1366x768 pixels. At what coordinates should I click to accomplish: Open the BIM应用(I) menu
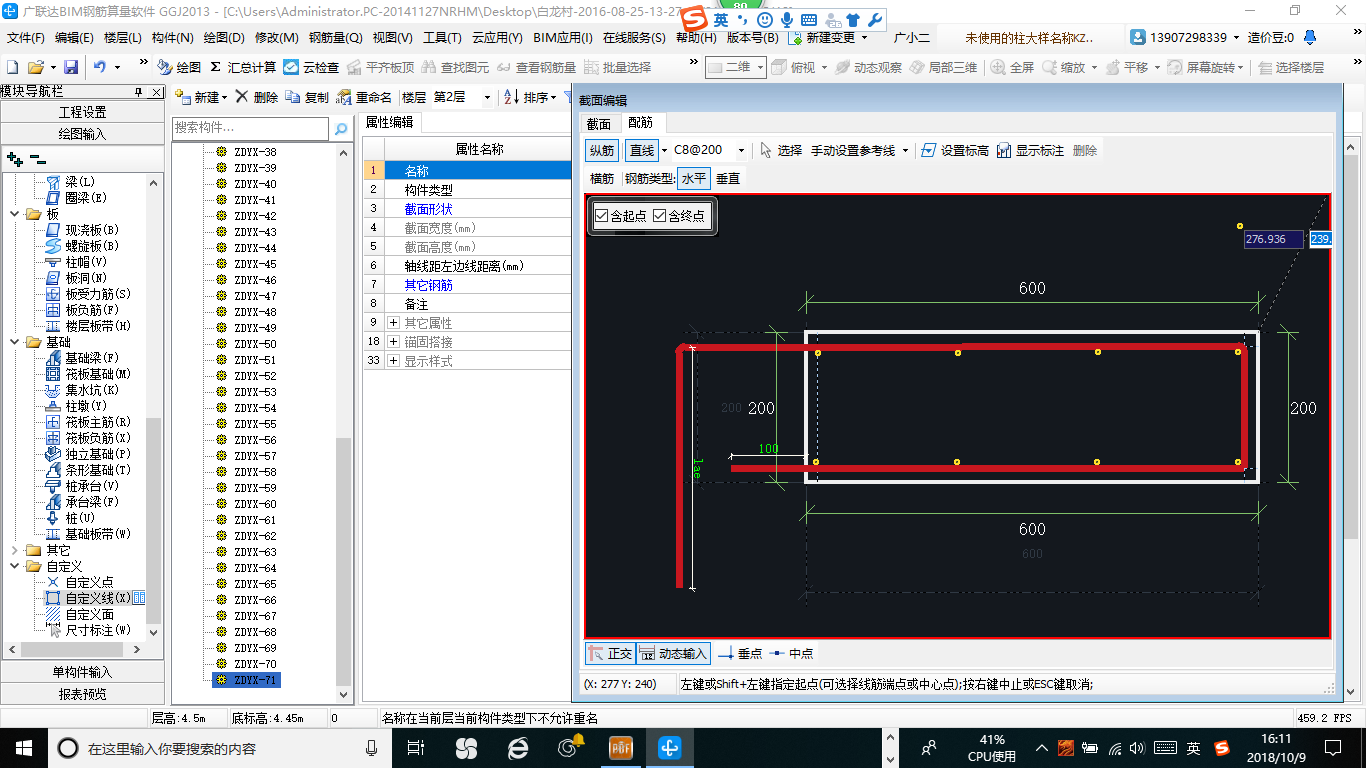(562, 37)
